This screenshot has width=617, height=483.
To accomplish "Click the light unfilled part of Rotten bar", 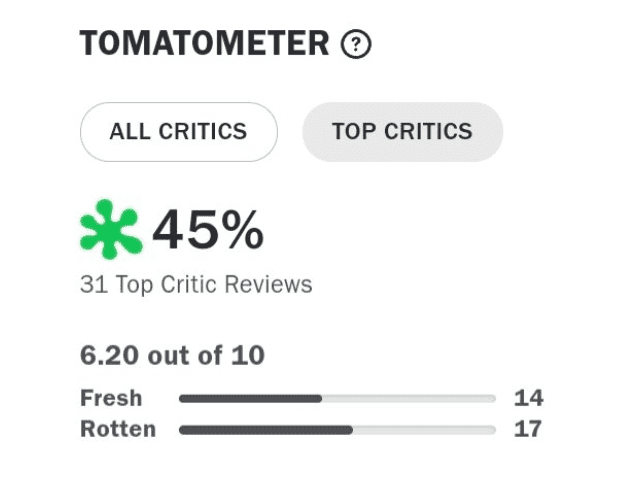I will [424, 430].
